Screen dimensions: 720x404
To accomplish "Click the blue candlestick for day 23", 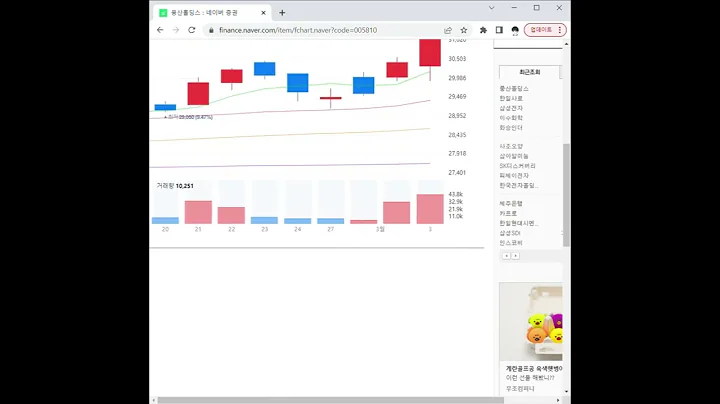I will [264, 69].
